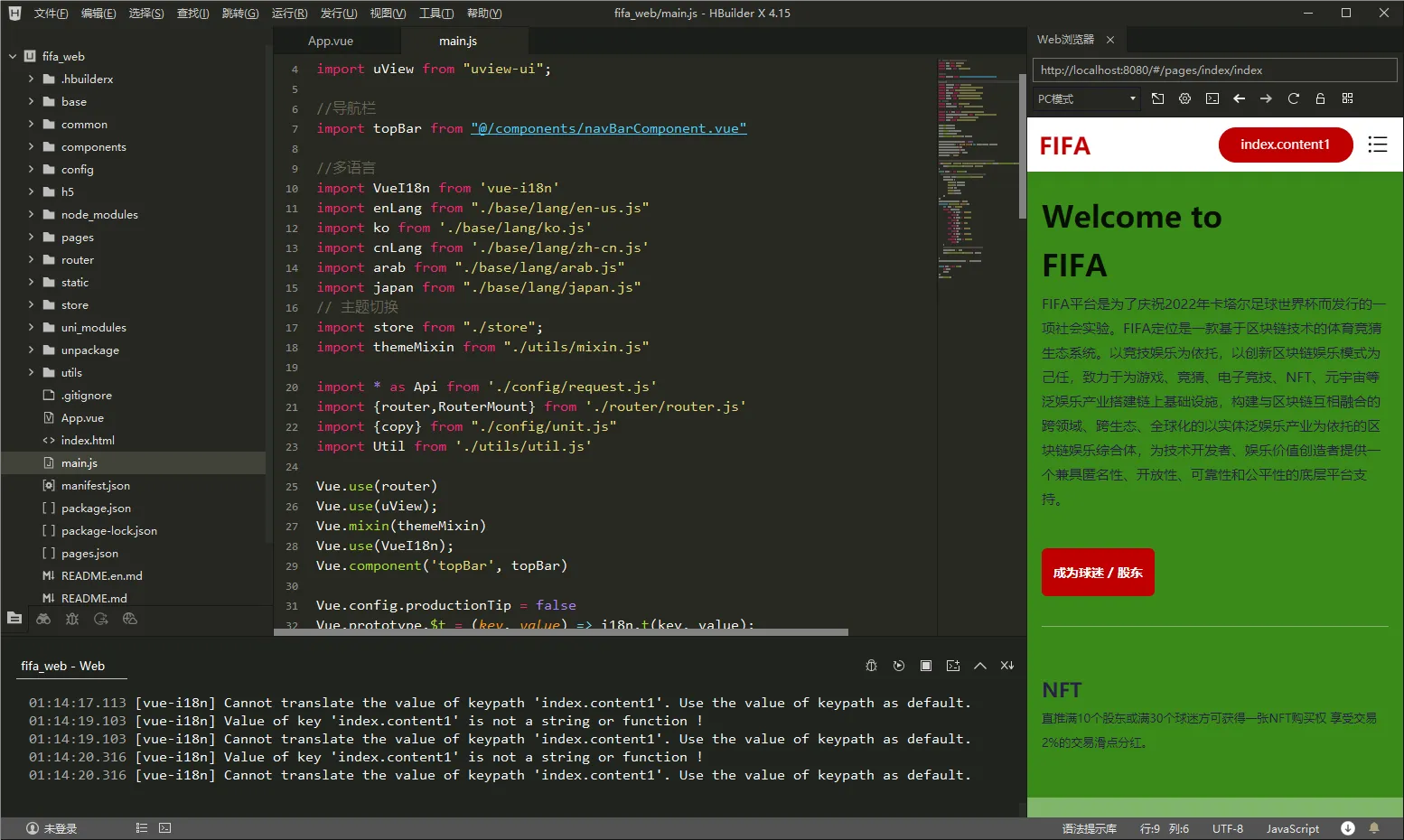Open the binoculars search icon in sidebar
The height and width of the screenshot is (840, 1404).
click(x=43, y=619)
